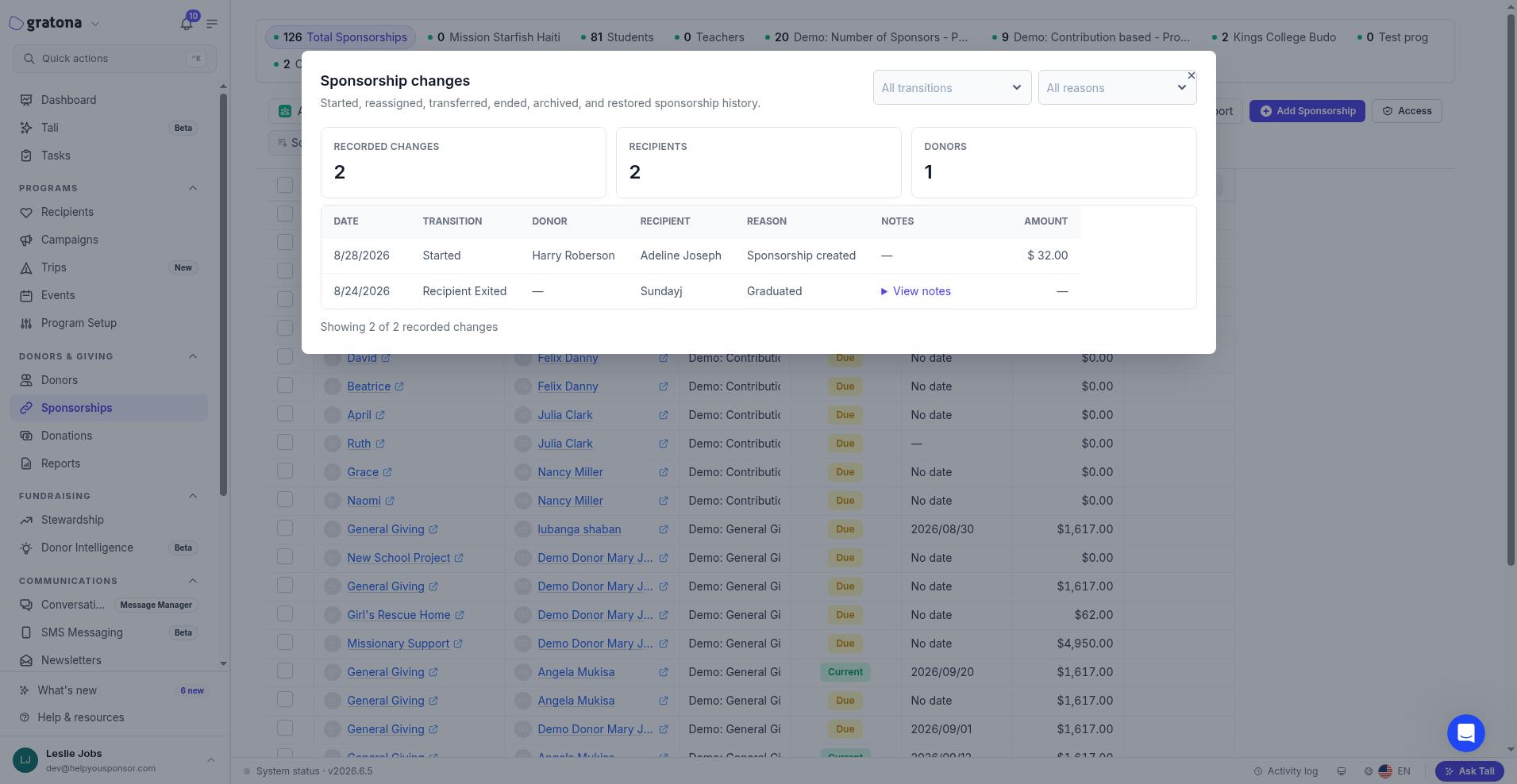
Task: Open Trips in the sidebar
Action: pos(110,267)
